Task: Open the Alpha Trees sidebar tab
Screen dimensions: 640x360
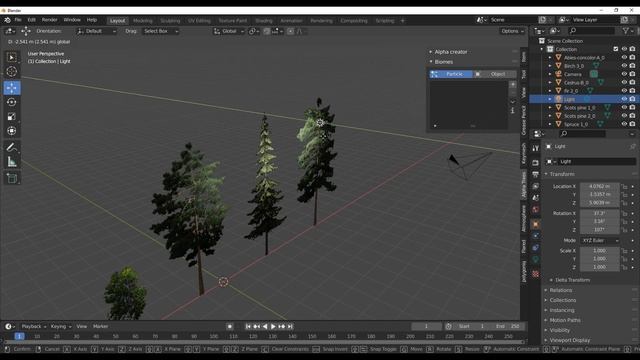Action: tap(524, 185)
